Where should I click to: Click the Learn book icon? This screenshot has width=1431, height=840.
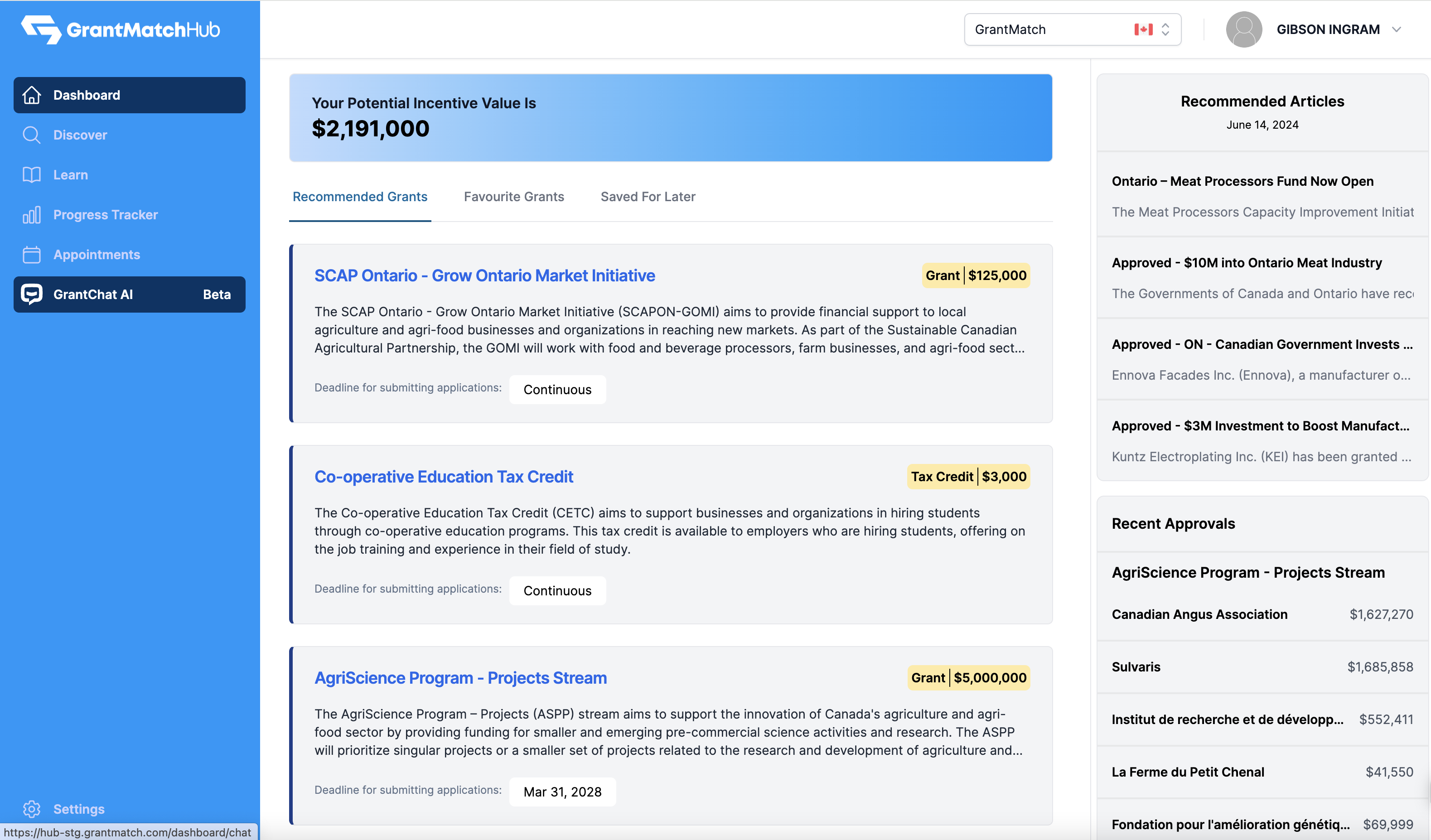32,175
